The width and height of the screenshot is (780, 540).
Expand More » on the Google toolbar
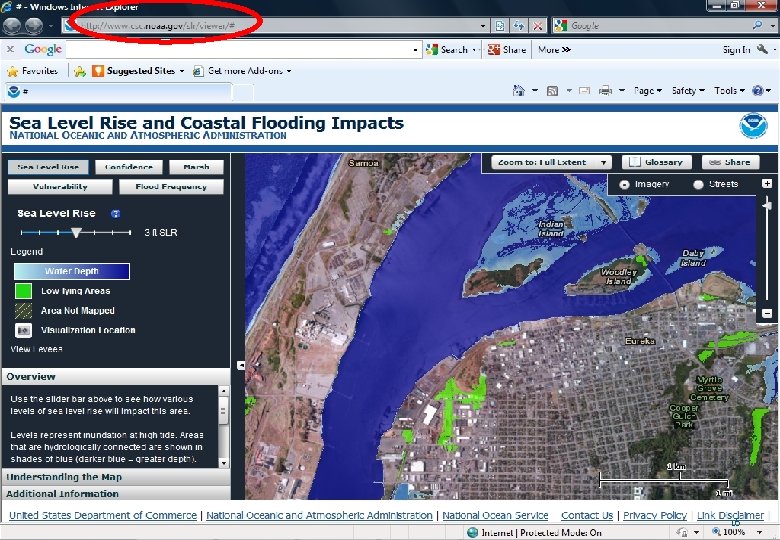click(554, 49)
